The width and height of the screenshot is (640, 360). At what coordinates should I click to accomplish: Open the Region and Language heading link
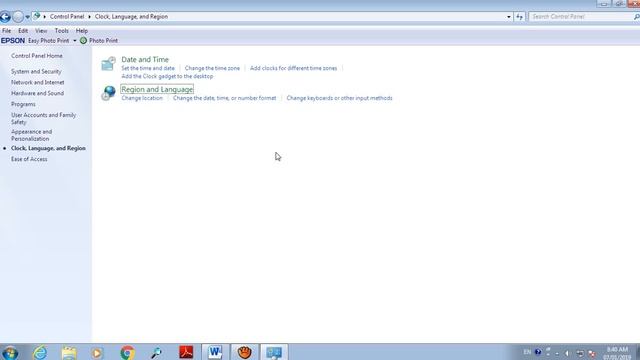[x=157, y=89]
